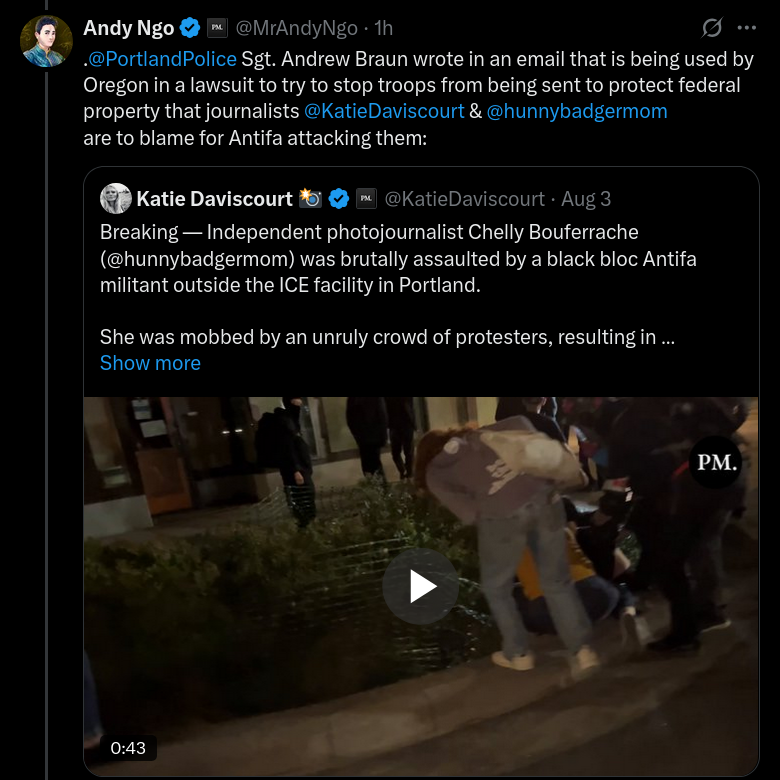Open @hunnybadgermom mention link
The image size is (780, 780).
pyautogui.click(x=576, y=111)
